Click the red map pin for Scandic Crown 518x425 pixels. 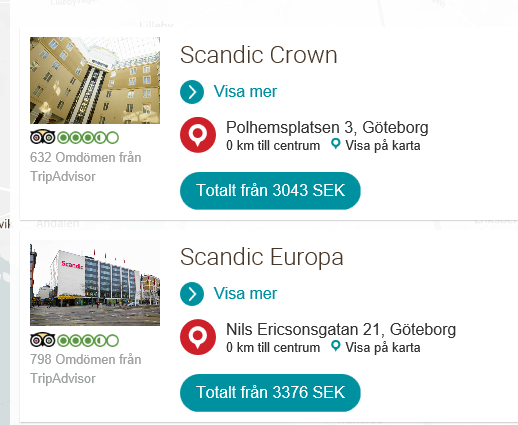point(198,135)
